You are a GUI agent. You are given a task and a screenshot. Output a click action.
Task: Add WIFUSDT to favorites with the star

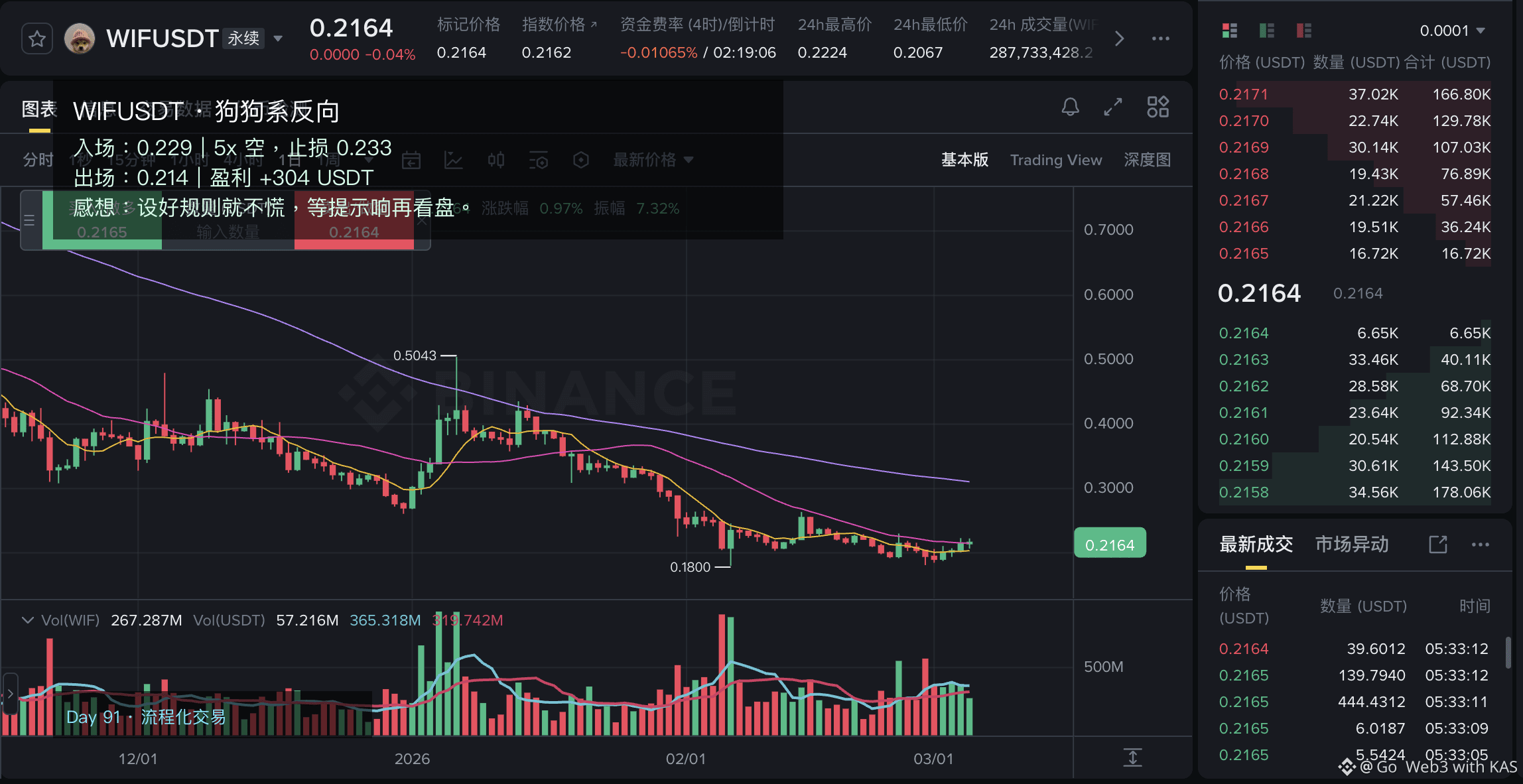pyautogui.click(x=37, y=38)
